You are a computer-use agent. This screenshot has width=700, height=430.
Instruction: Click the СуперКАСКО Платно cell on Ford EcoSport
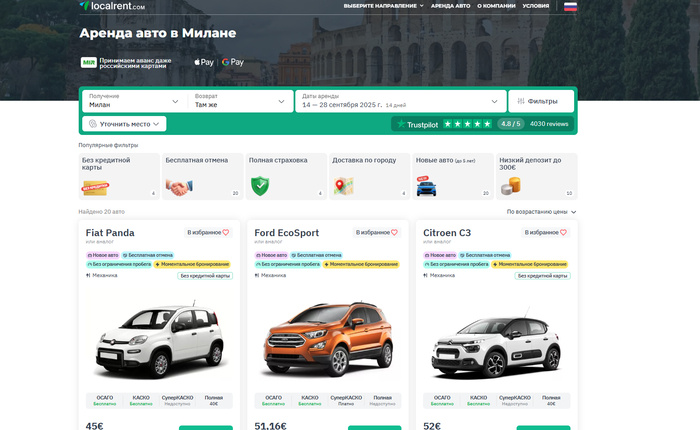[x=346, y=401]
